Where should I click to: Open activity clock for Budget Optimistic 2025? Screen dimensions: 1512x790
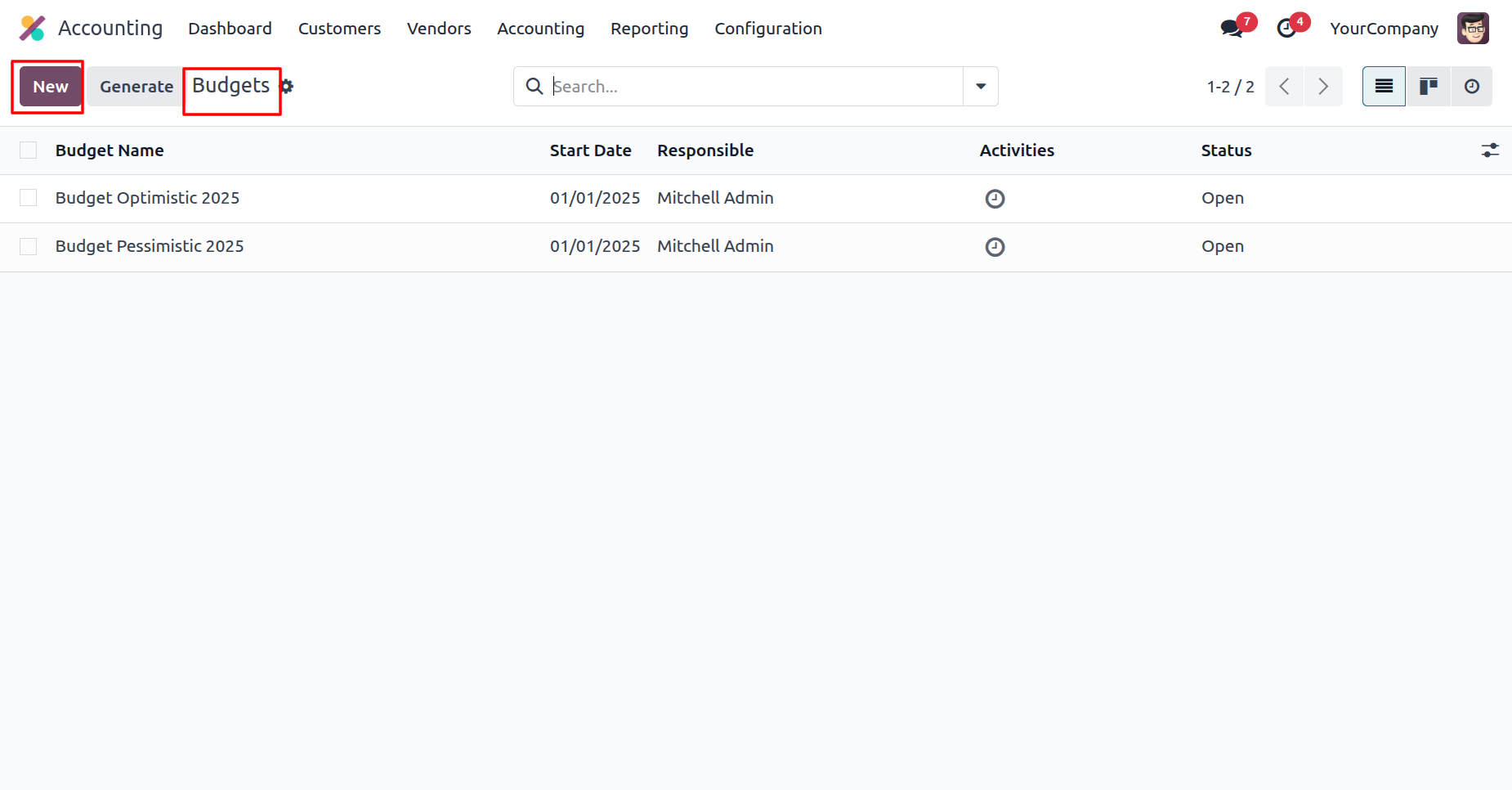[x=995, y=199]
